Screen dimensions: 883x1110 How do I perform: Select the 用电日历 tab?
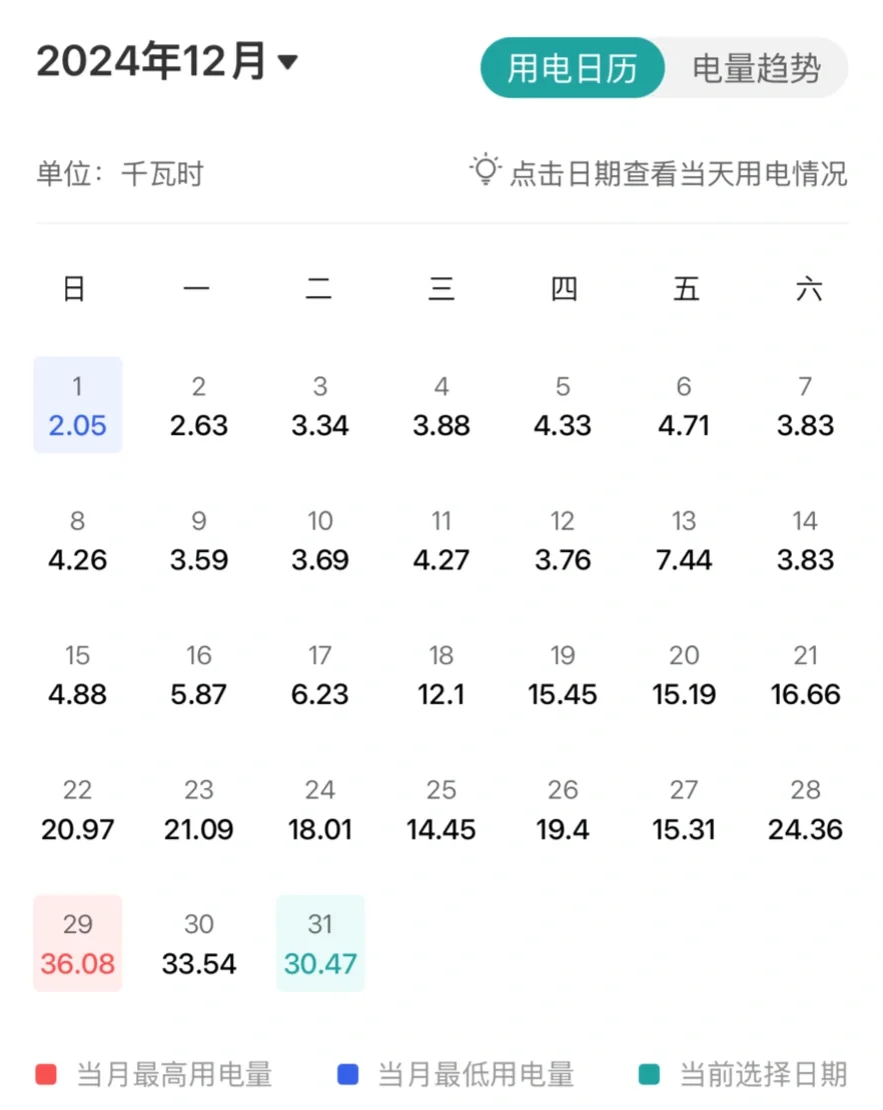click(571, 69)
